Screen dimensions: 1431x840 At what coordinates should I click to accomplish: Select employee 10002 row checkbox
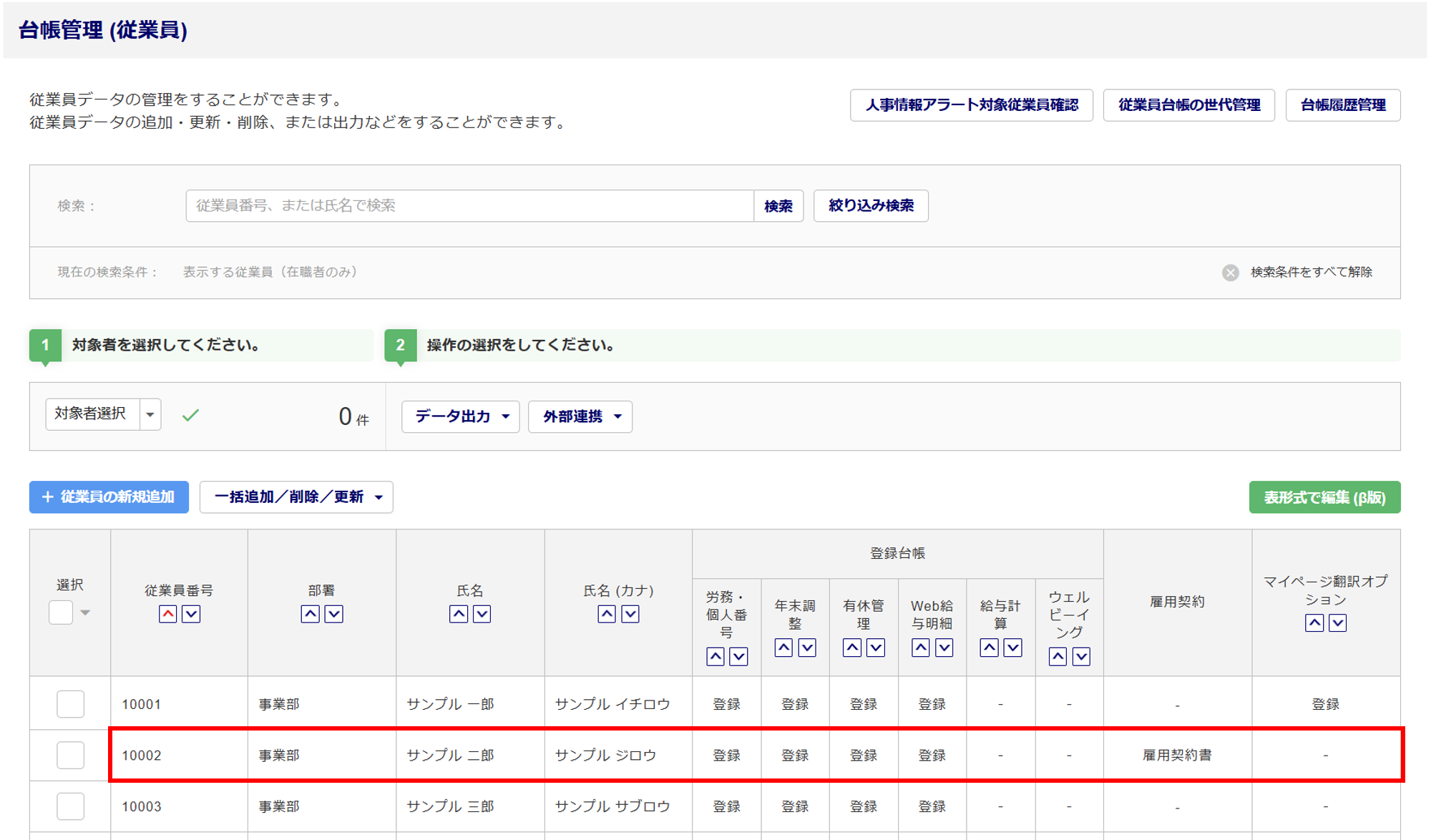pyautogui.click(x=70, y=755)
